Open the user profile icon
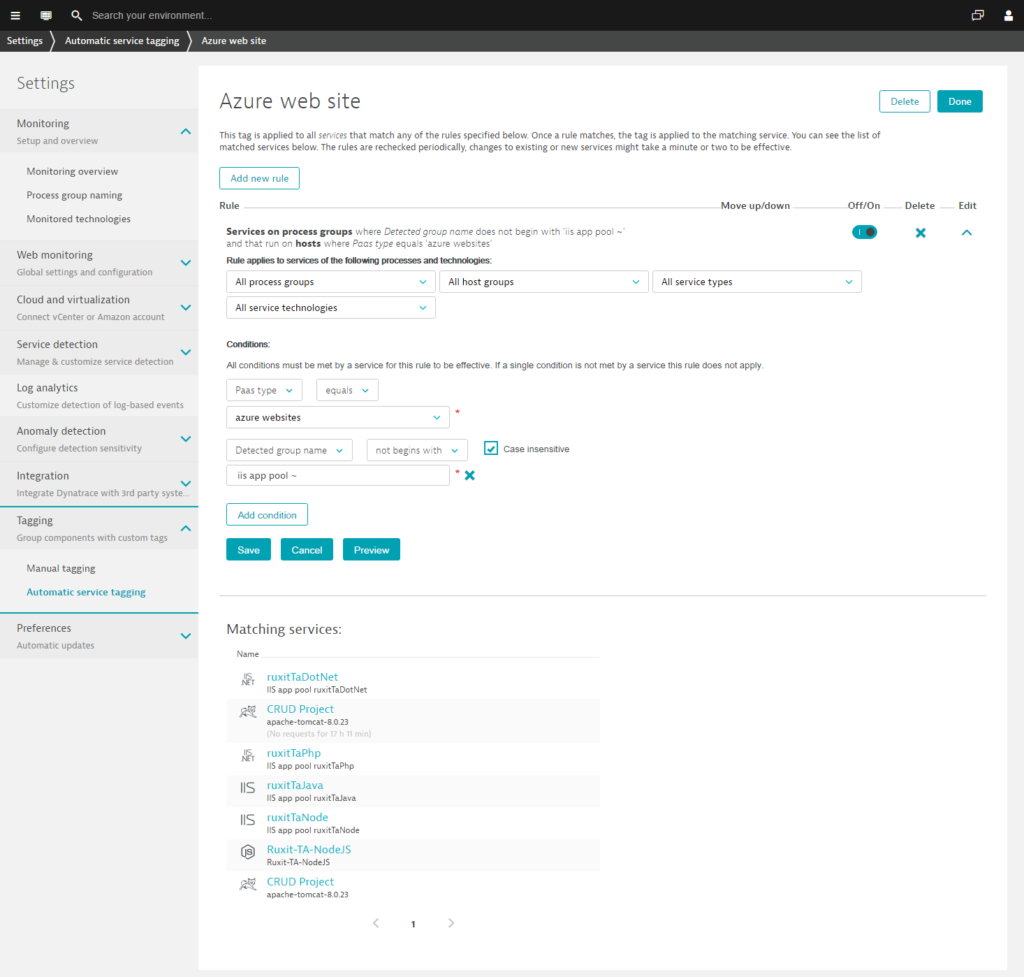 coord(1008,15)
